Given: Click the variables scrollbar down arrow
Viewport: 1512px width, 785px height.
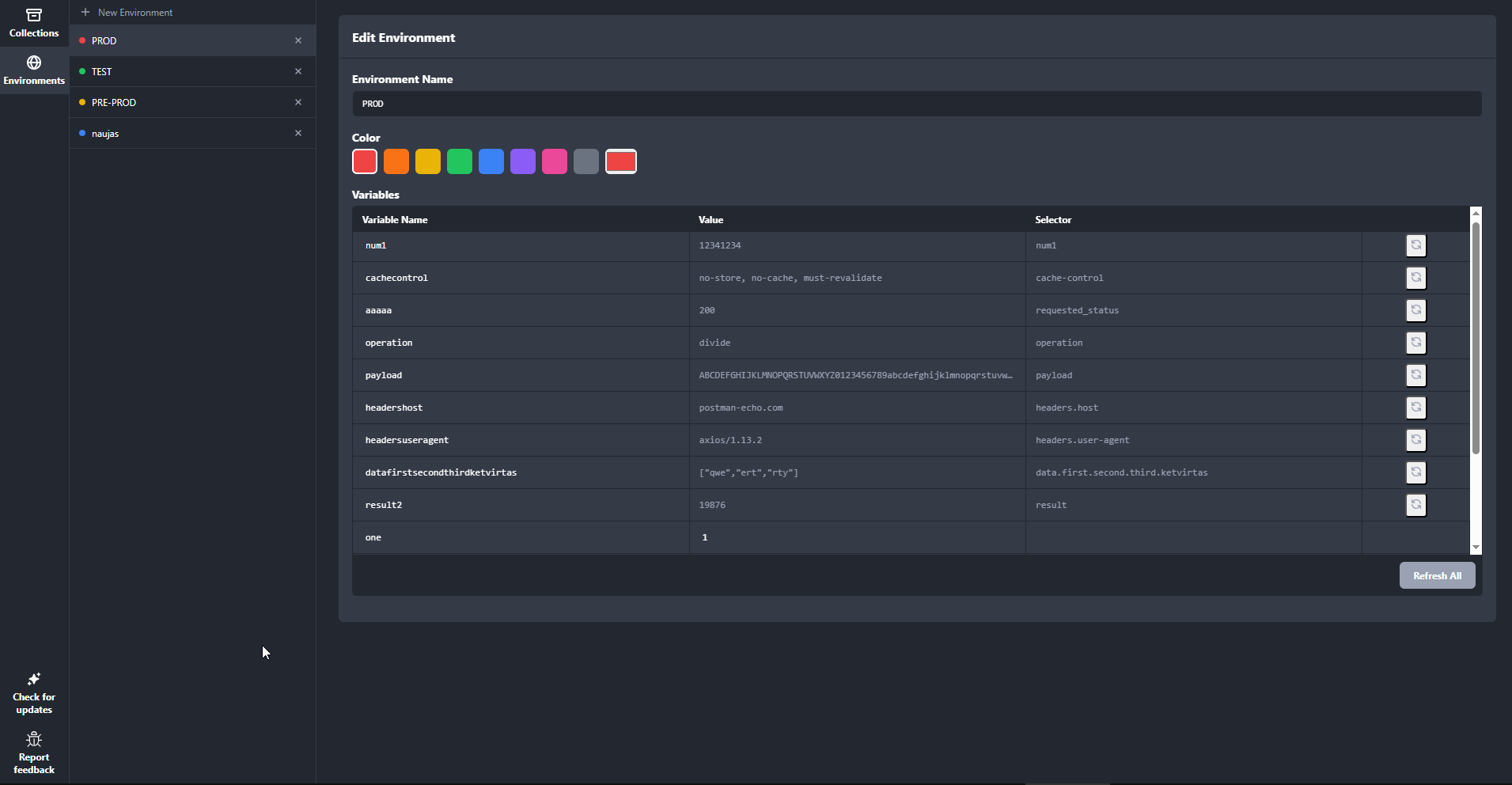Looking at the screenshot, I should point(1476,547).
